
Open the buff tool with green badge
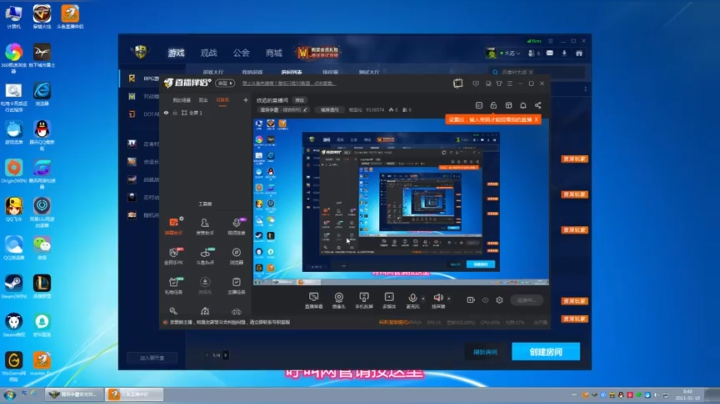point(205,256)
